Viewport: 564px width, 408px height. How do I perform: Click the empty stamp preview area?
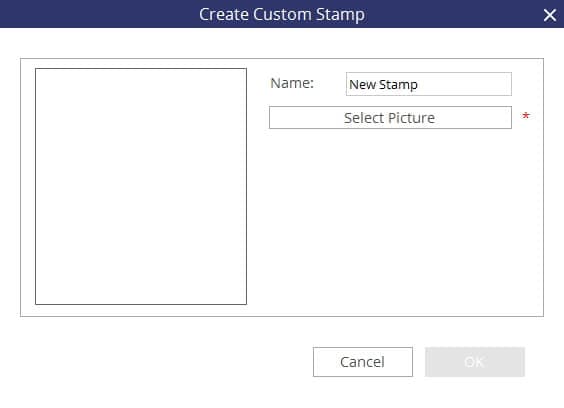(x=141, y=186)
